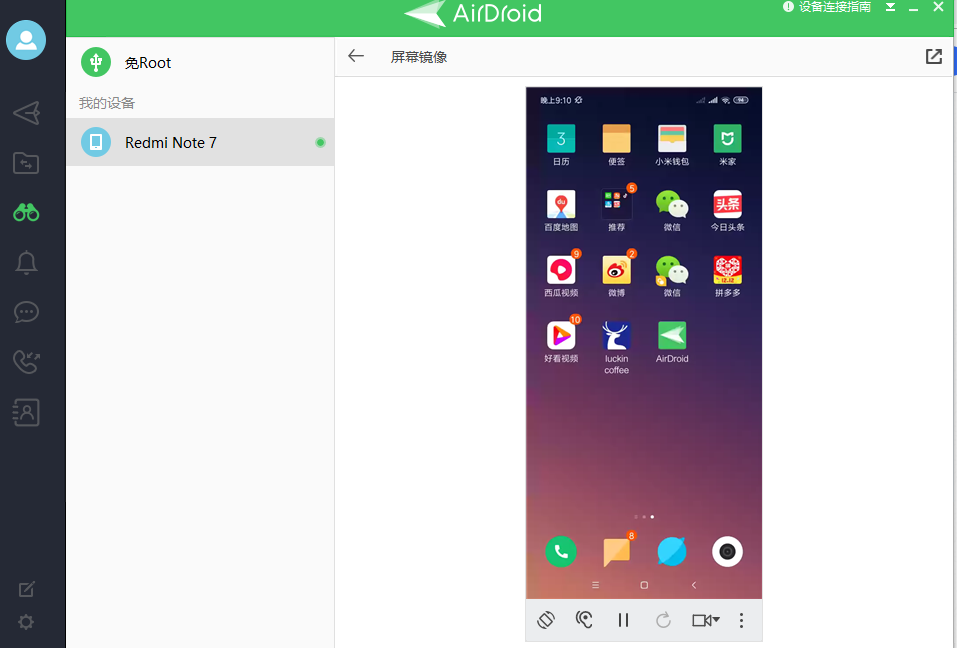Viewport: 957px width, 648px height.
Task: Open the user profile avatar
Action: click(x=26, y=40)
